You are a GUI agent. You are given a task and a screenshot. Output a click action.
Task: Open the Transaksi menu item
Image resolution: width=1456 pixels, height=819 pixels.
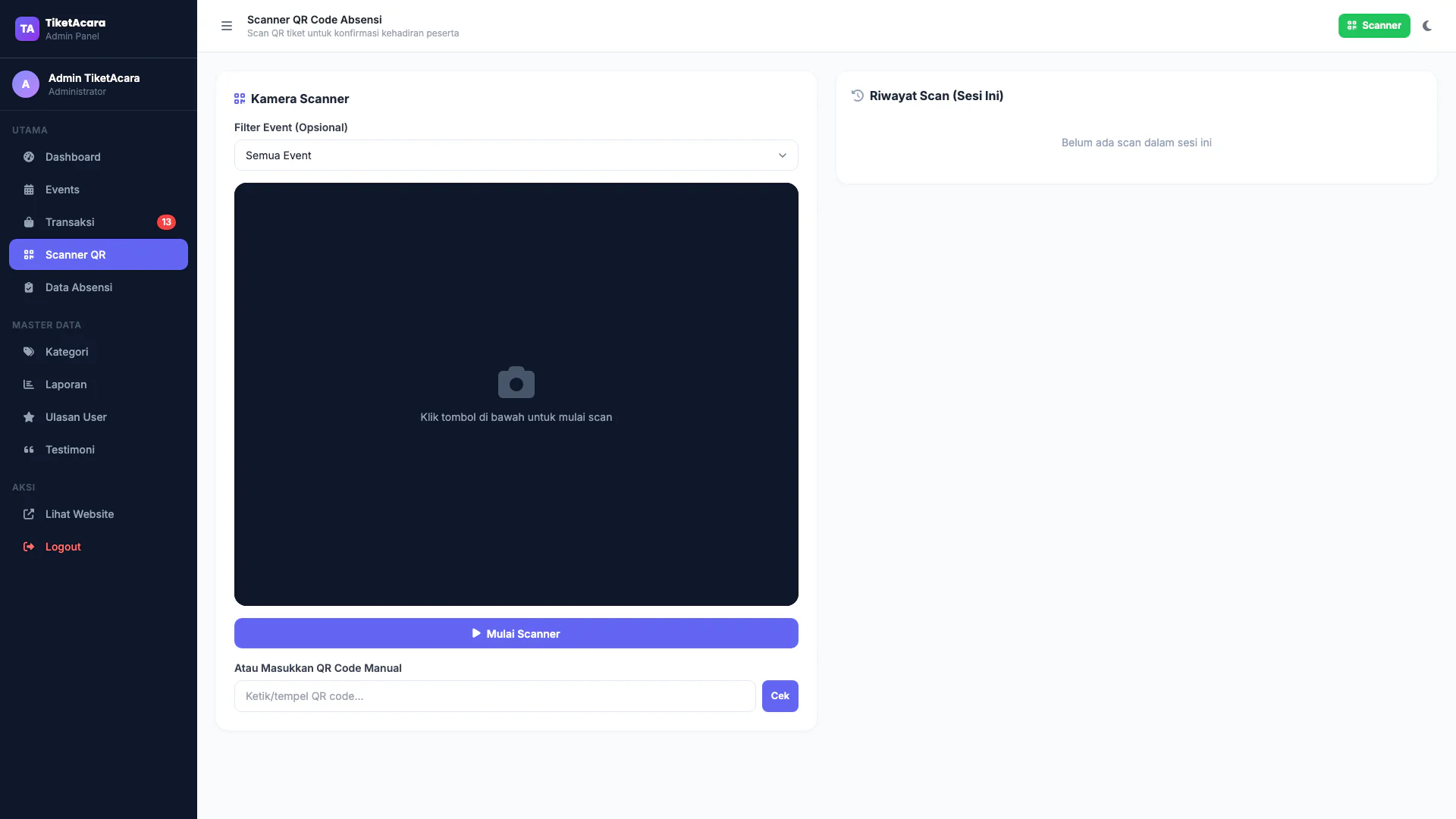tap(99, 222)
